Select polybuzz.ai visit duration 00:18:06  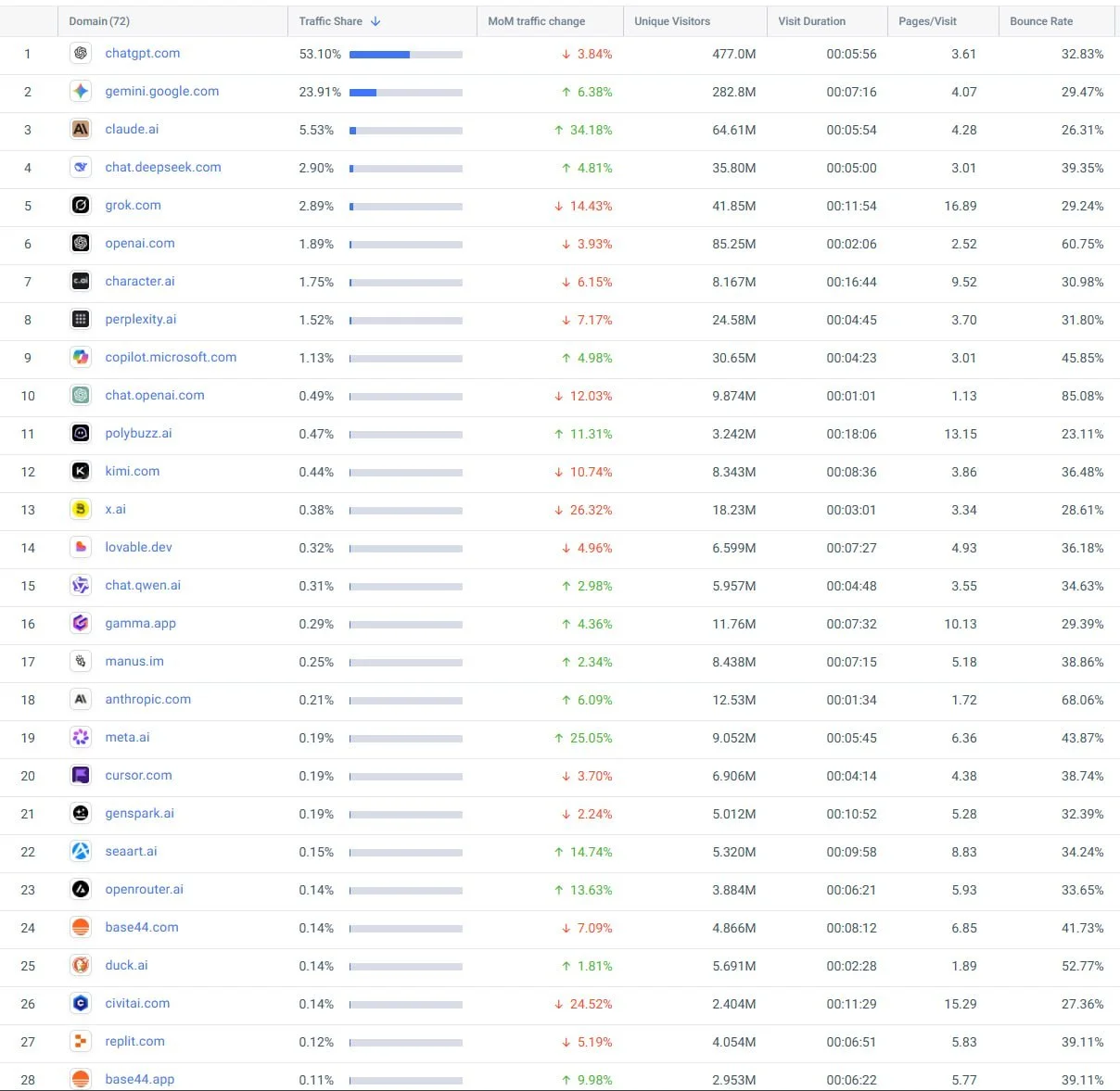click(x=851, y=435)
